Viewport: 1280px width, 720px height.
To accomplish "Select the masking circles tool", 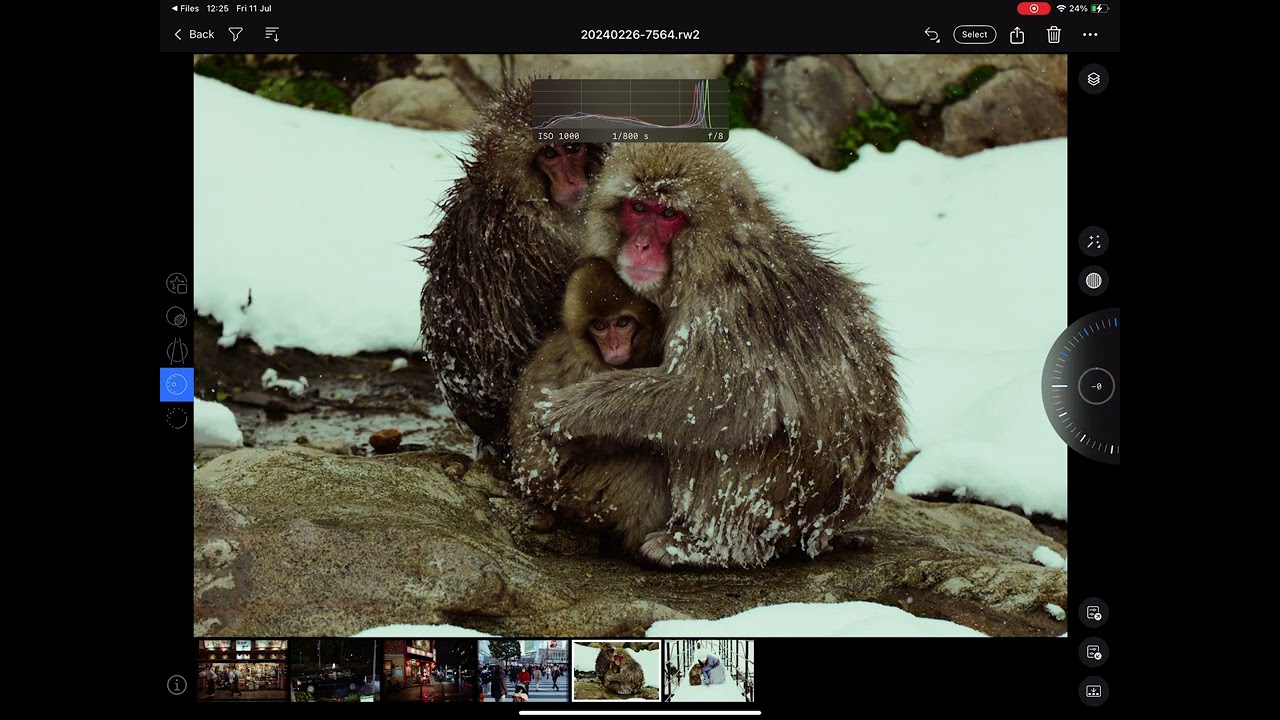I will pos(177,317).
